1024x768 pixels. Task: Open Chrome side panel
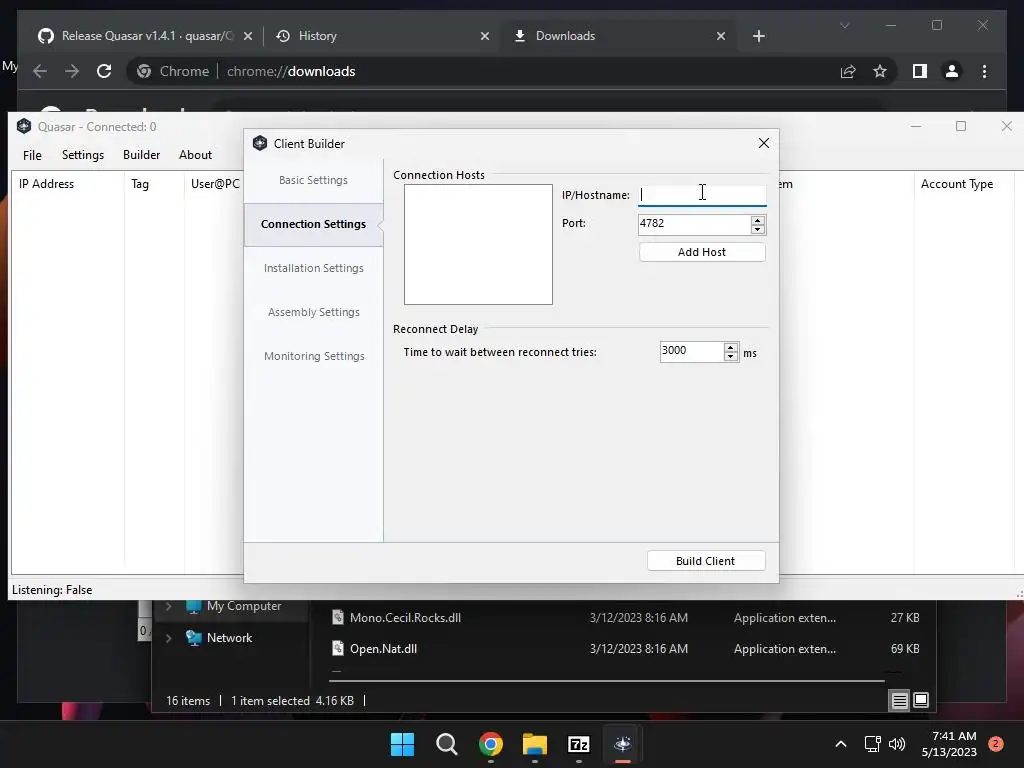click(920, 71)
